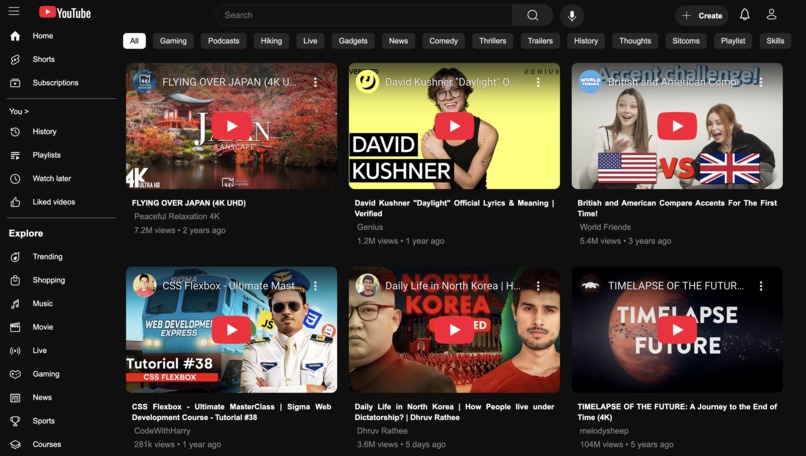Click the YouTube logo
This screenshot has width=806, height=456.
(x=65, y=13)
